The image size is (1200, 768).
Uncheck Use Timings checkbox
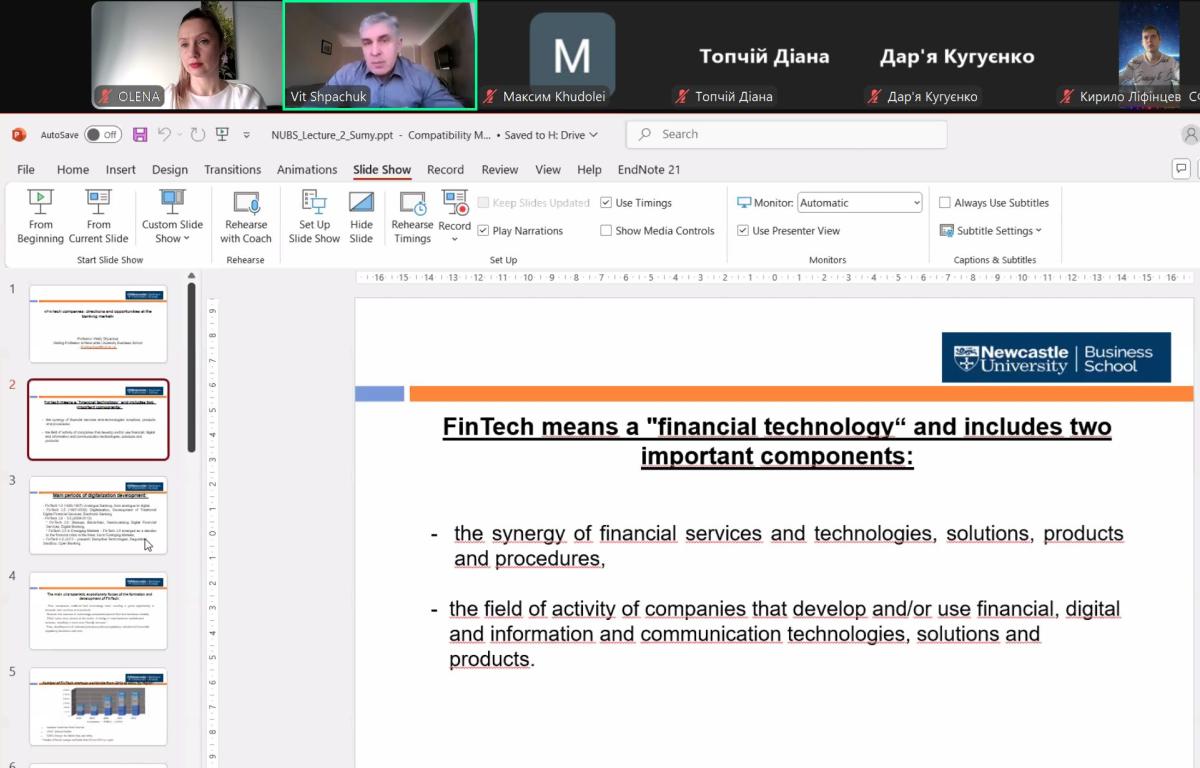[x=606, y=203]
